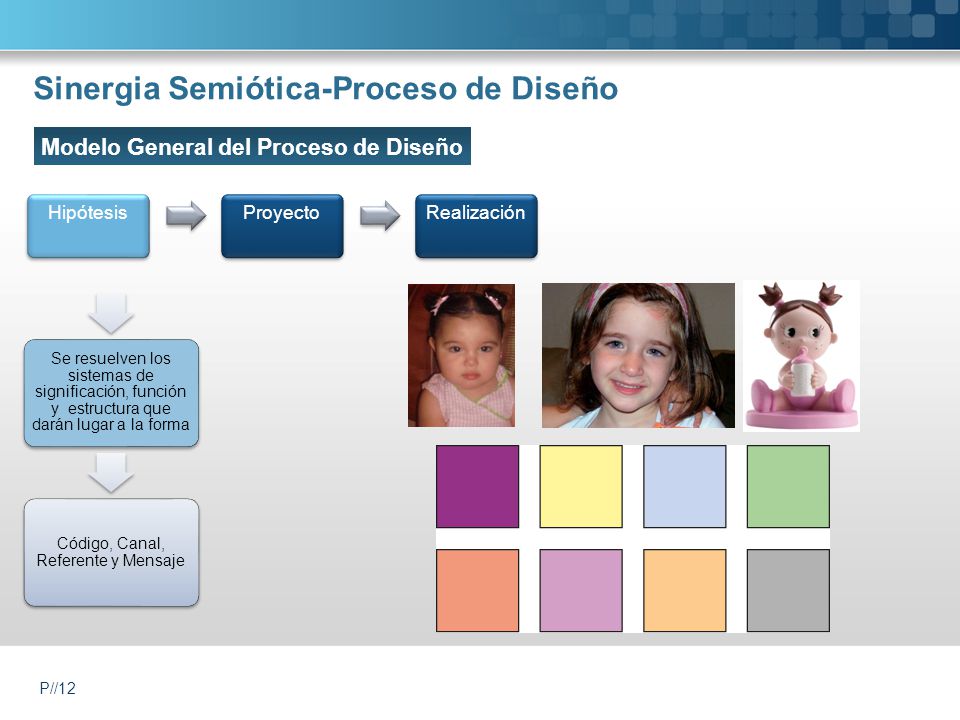Click the Proyecto process box
This screenshot has height=720, width=960.
coord(282,226)
